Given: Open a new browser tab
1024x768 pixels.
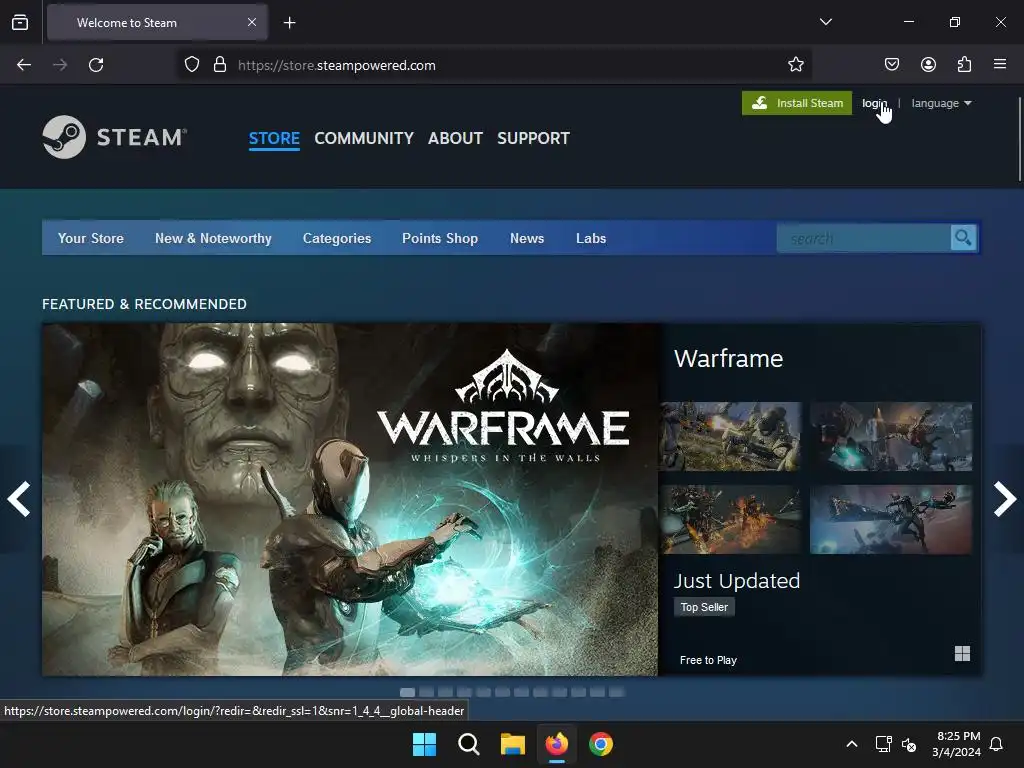Looking at the screenshot, I should (x=289, y=23).
